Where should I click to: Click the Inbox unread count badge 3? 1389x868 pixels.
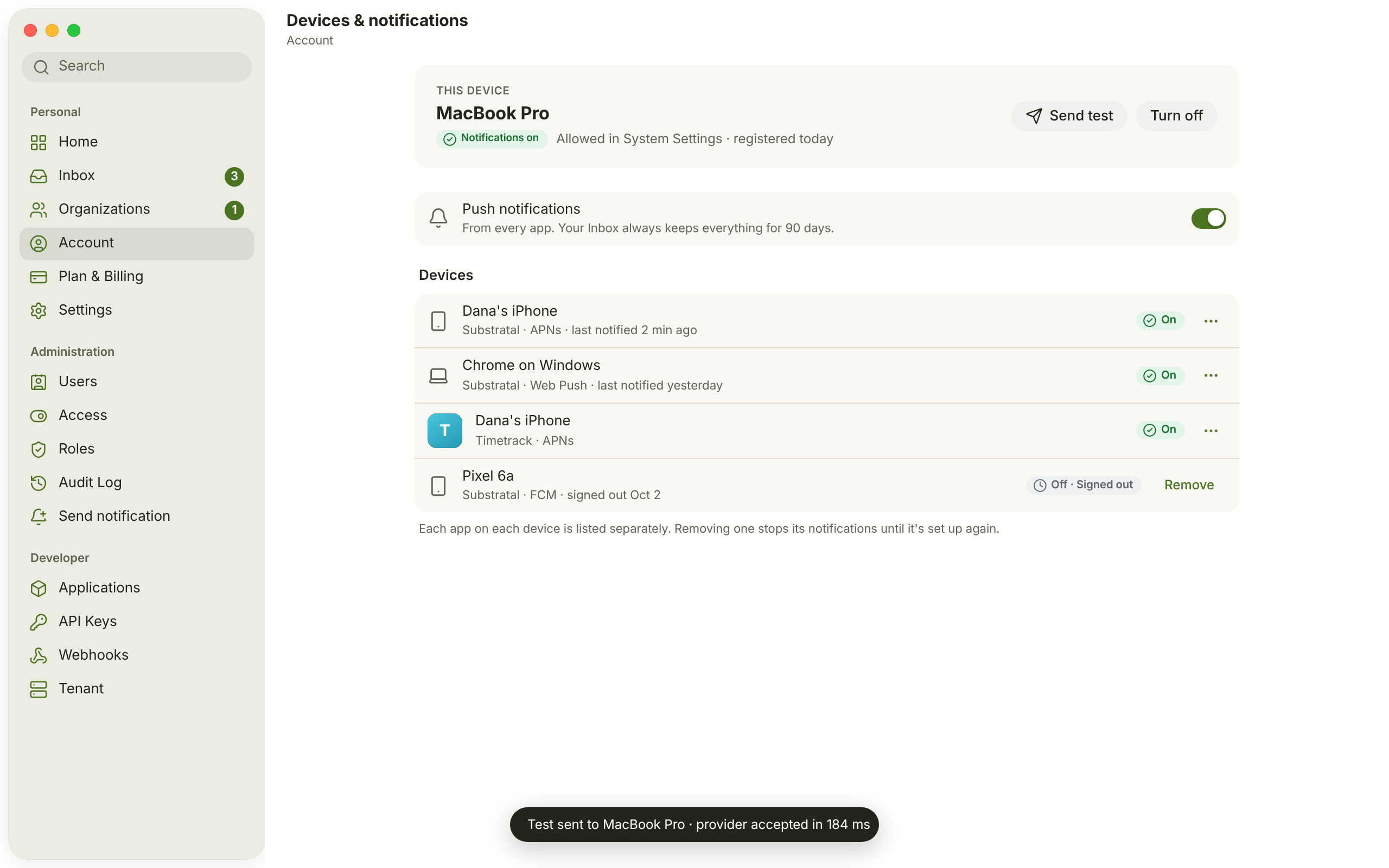pos(234,176)
